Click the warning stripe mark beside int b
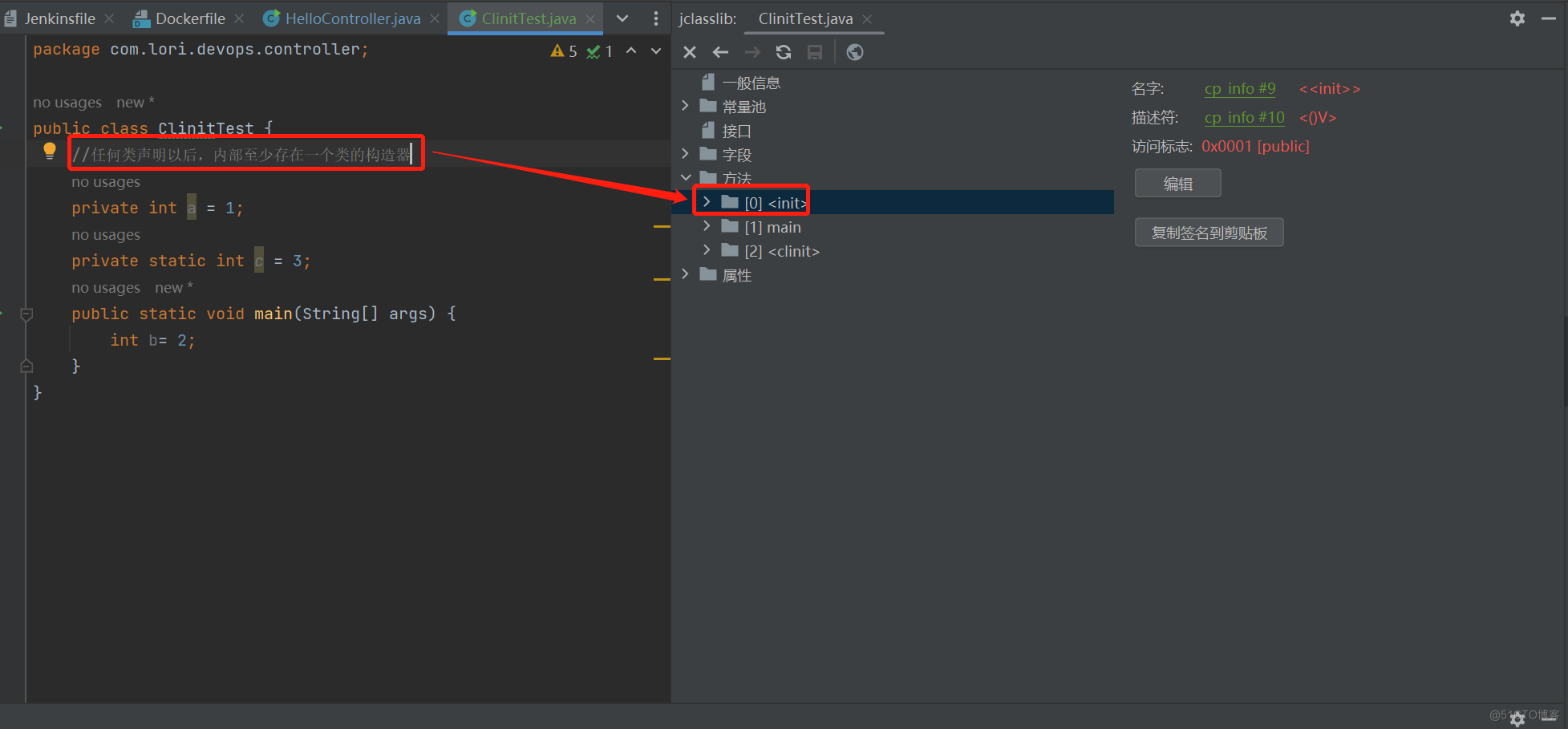The height and width of the screenshot is (729, 1568). tap(662, 358)
